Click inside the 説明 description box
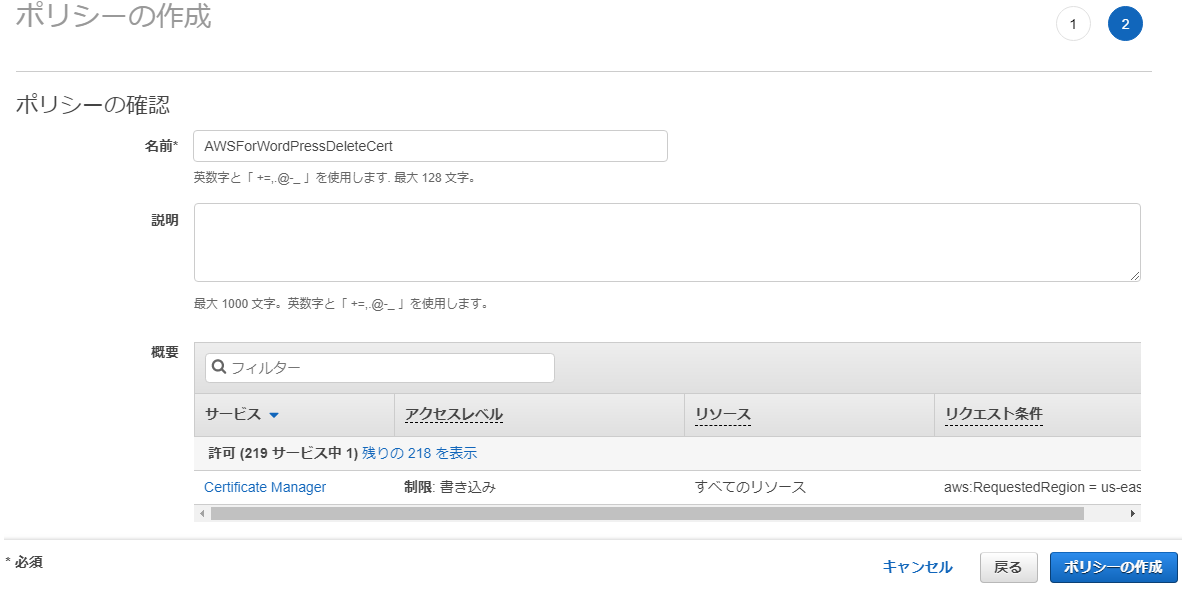 point(667,243)
